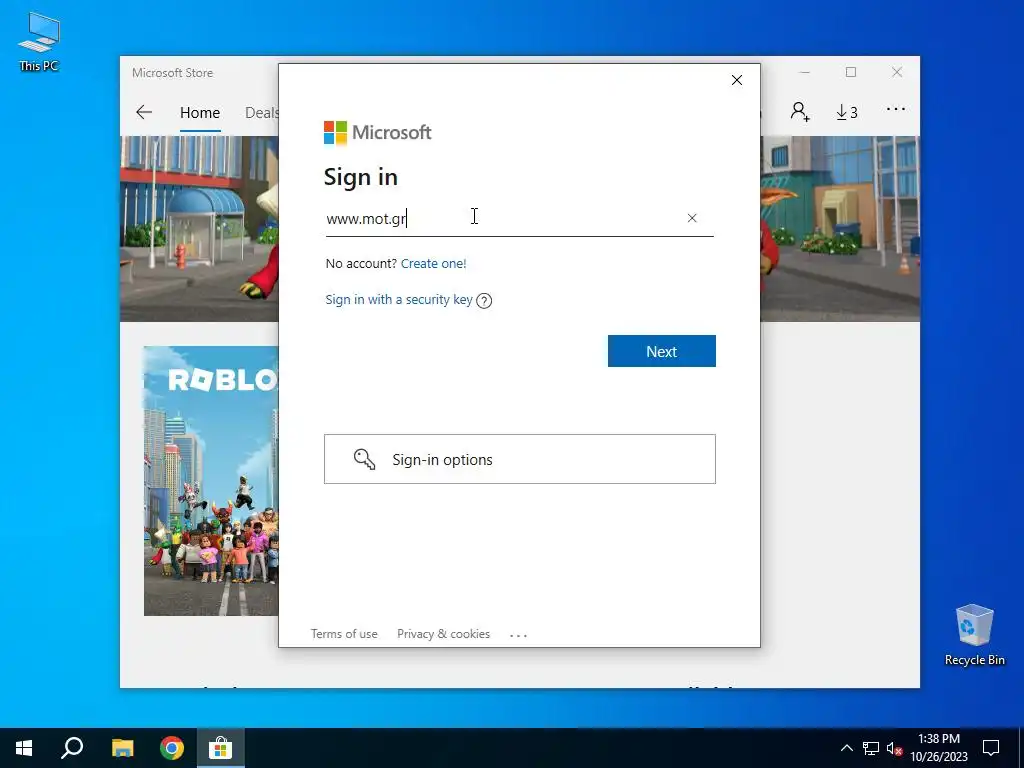The width and height of the screenshot is (1024, 768).
Task: Follow the Create one! link
Action: (x=434, y=263)
